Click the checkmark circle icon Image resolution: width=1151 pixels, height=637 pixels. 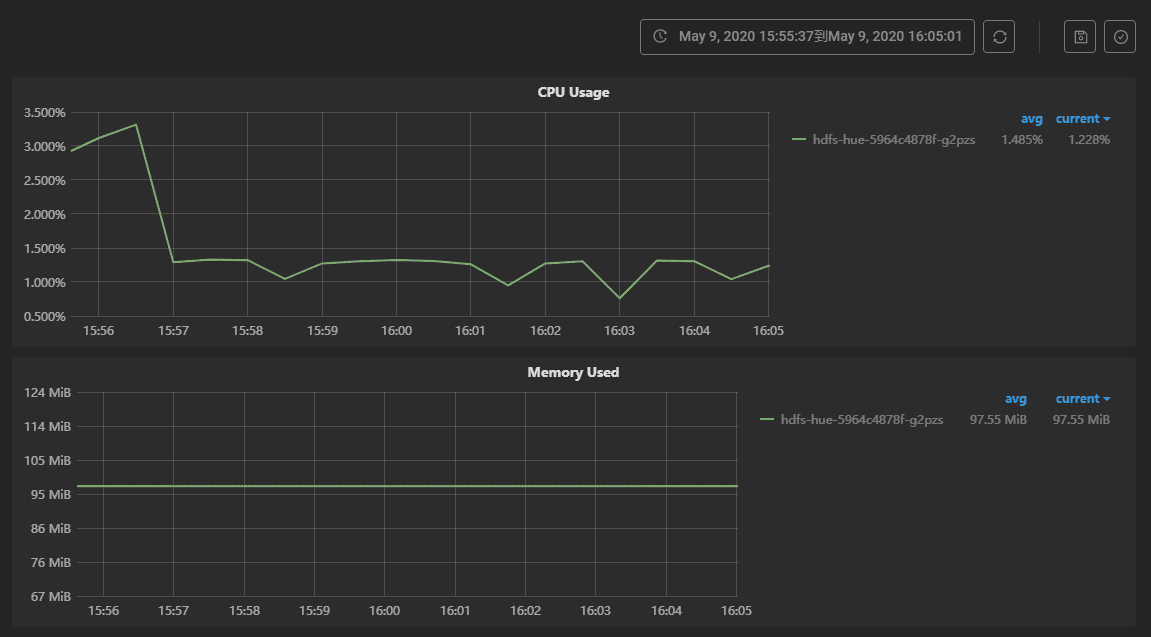(x=1120, y=37)
